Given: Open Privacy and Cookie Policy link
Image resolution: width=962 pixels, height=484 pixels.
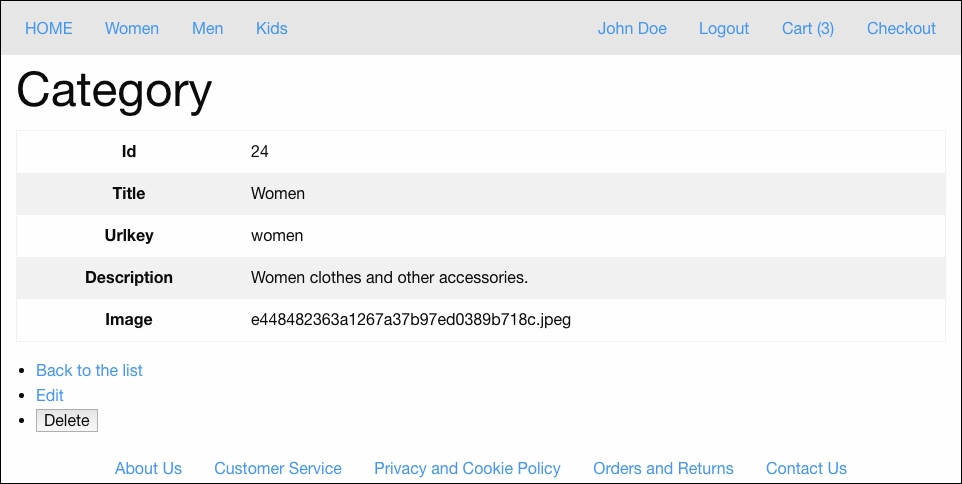Looking at the screenshot, I should click(x=468, y=469).
